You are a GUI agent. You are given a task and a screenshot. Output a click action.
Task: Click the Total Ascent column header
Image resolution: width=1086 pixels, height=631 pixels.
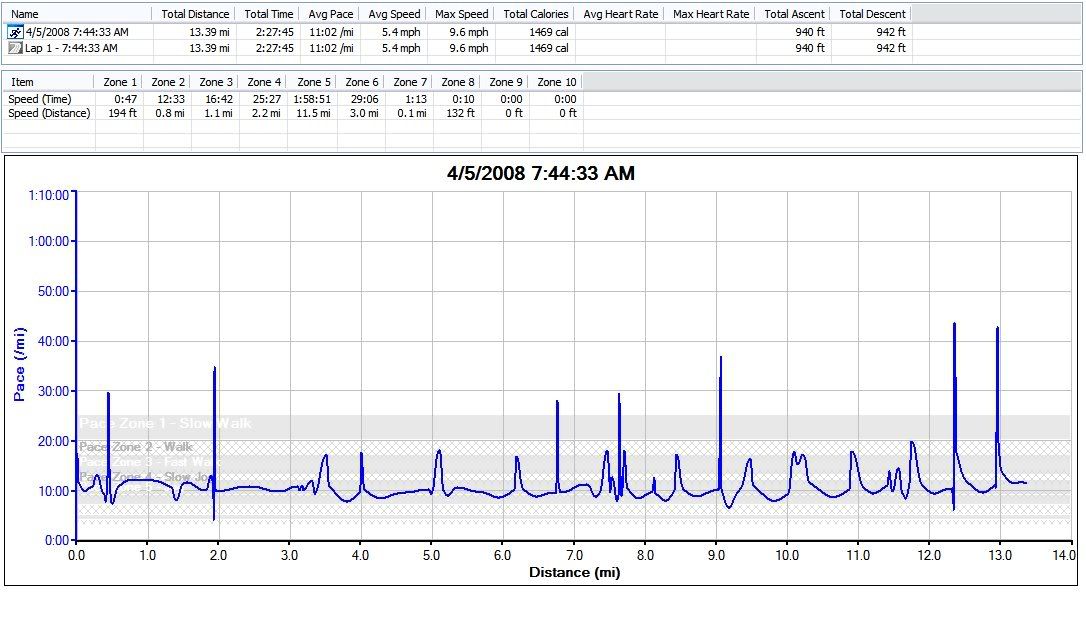click(x=795, y=14)
